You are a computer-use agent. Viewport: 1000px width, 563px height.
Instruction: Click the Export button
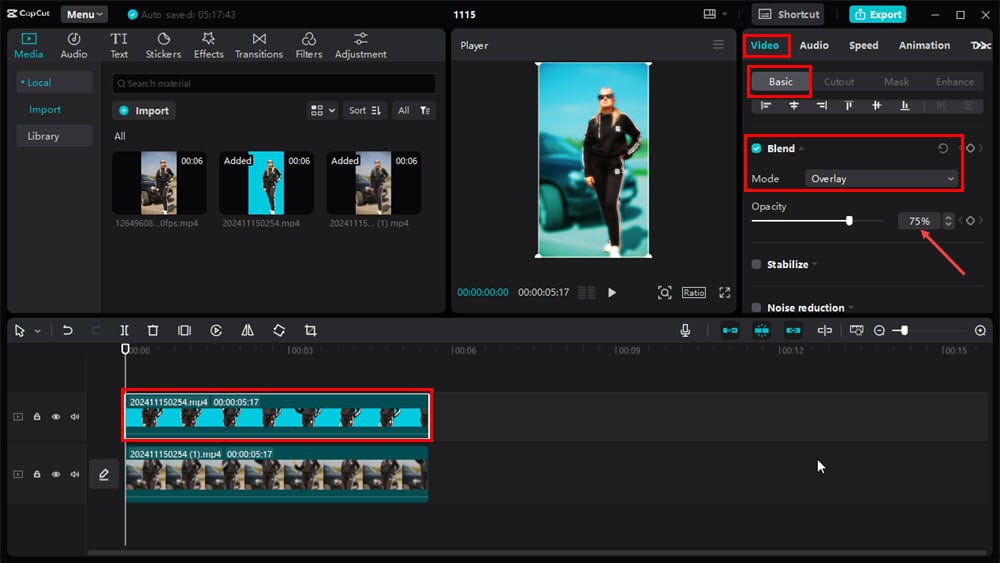coord(877,15)
